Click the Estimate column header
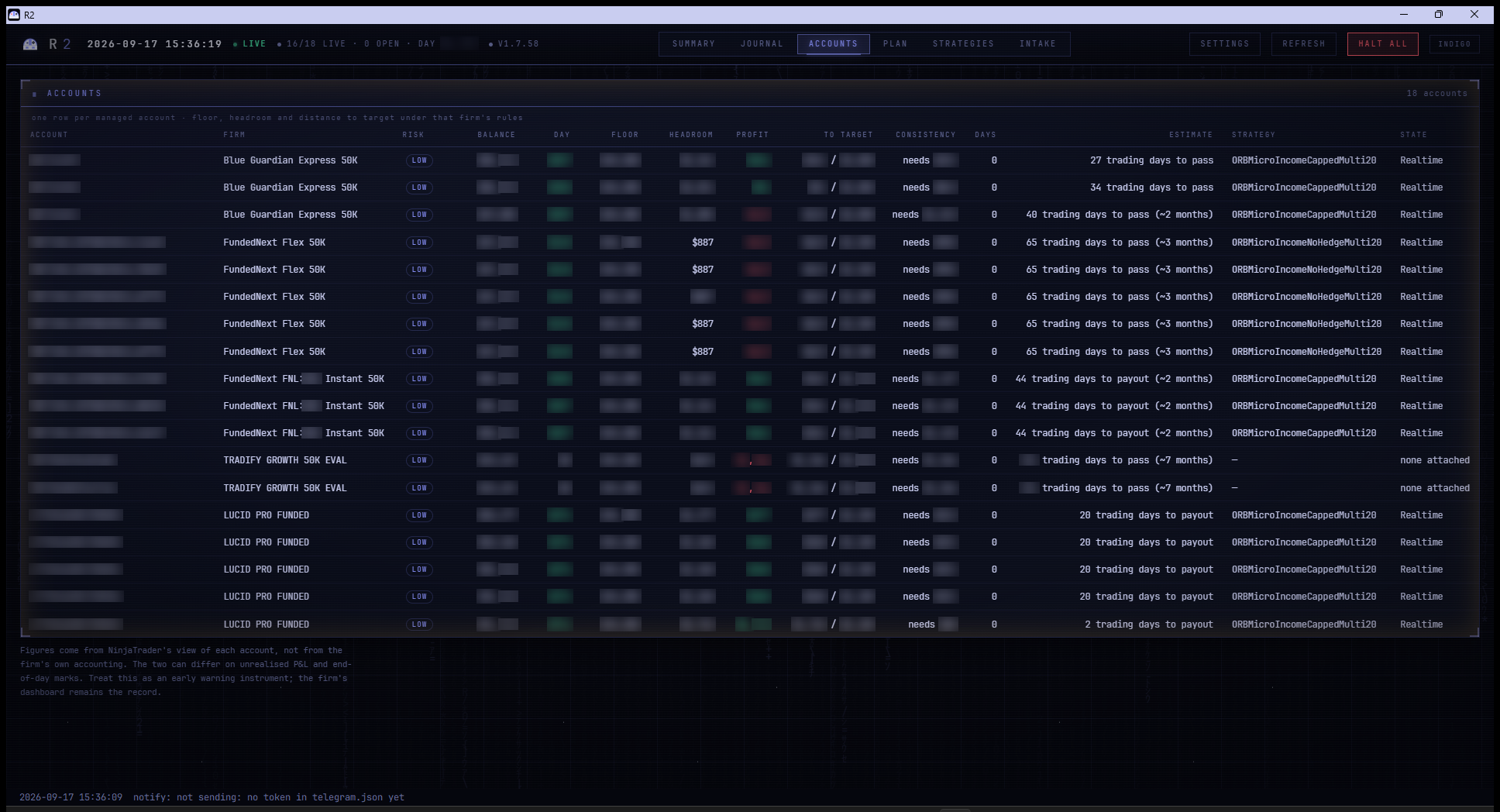 1191,135
